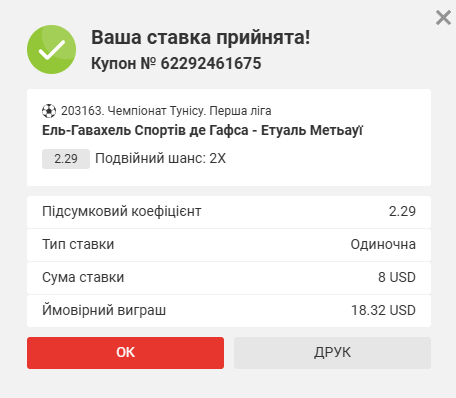
Task: Click the 18.32 USD potential winnings value
Action: click(383, 310)
